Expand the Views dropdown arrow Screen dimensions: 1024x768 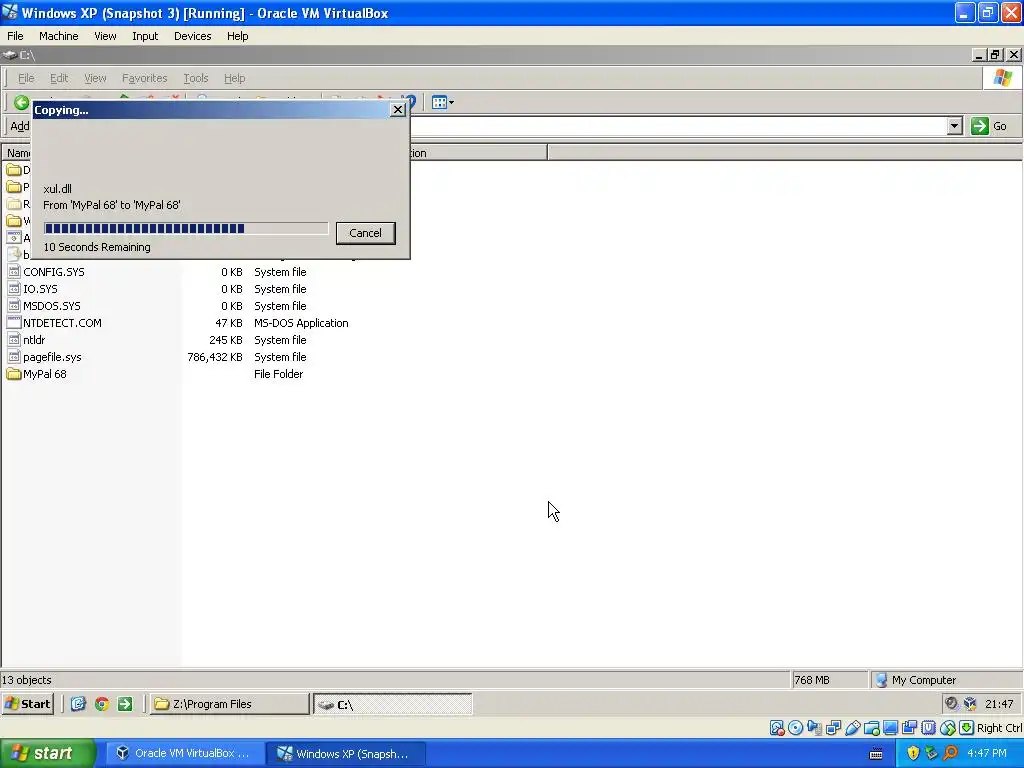pos(451,103)
